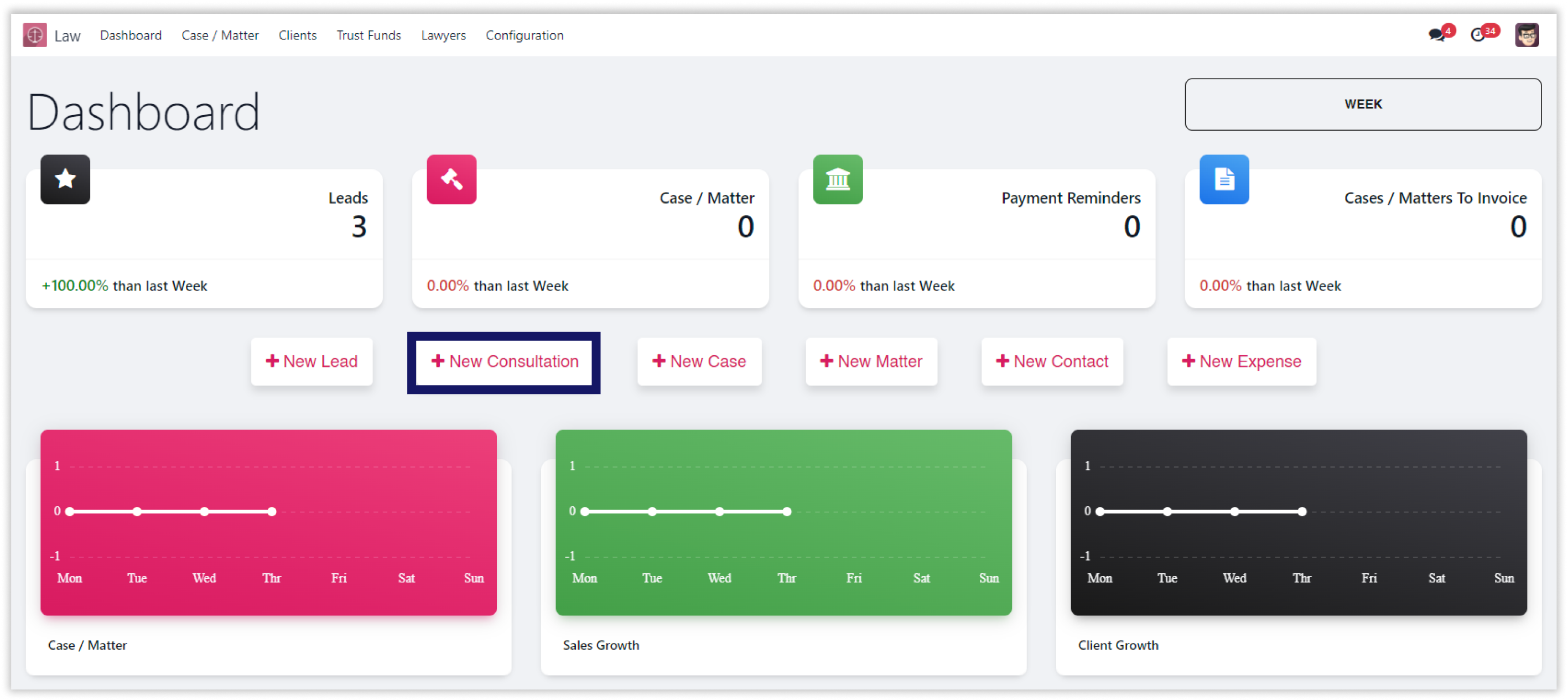
Task: Click the New Lead button
Action: click(311, 361)
